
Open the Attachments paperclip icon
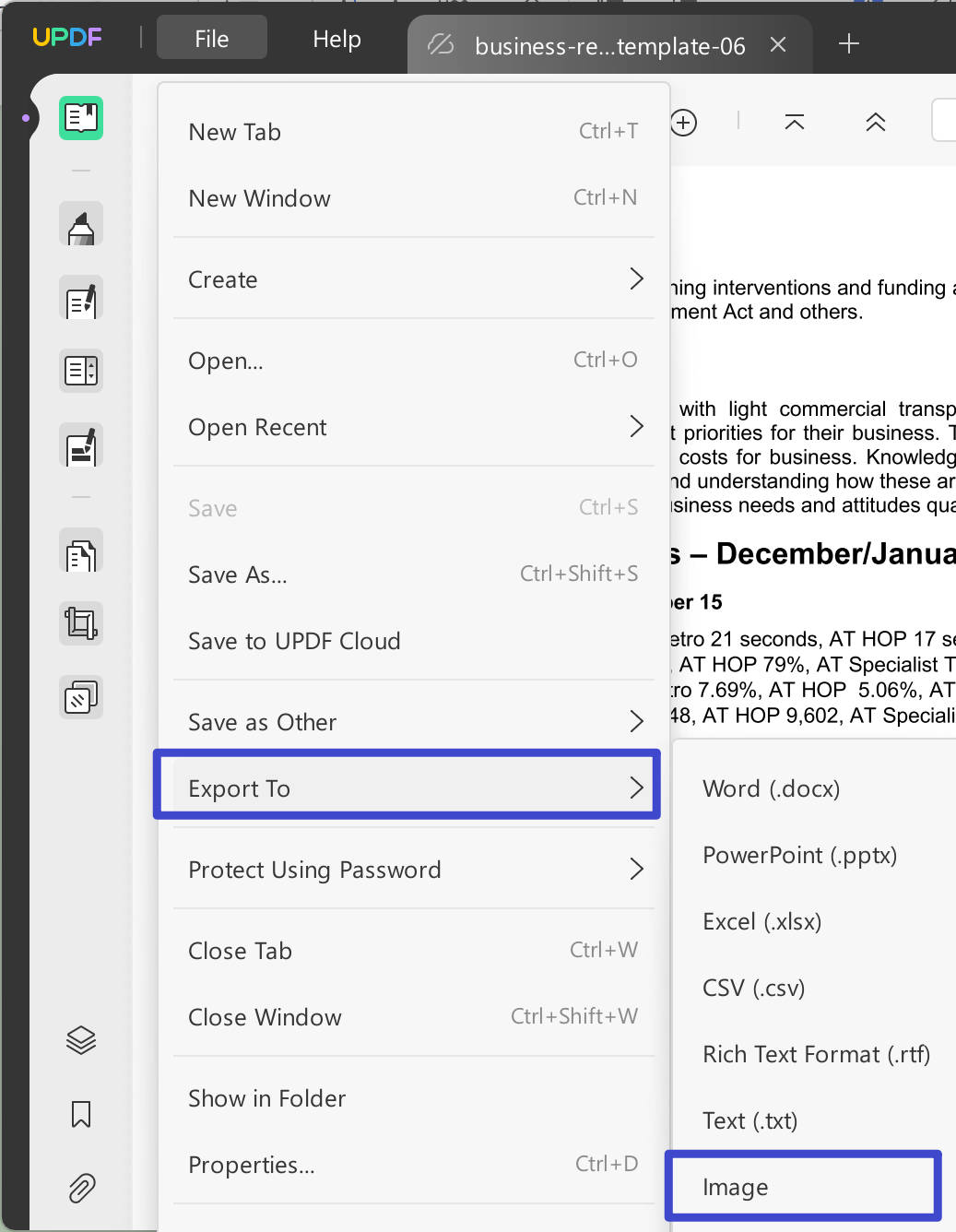pos(81,1188)
